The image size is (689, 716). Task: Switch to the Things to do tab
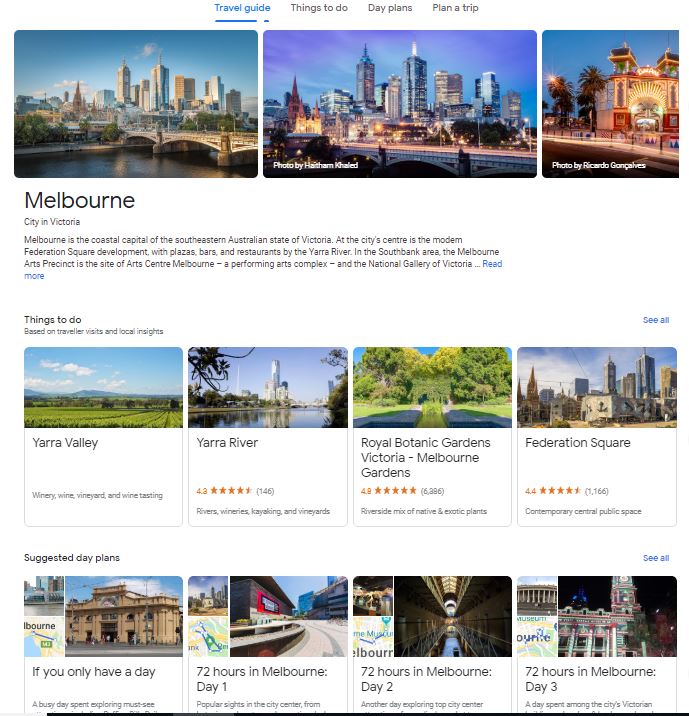click(x=319, y=8)
